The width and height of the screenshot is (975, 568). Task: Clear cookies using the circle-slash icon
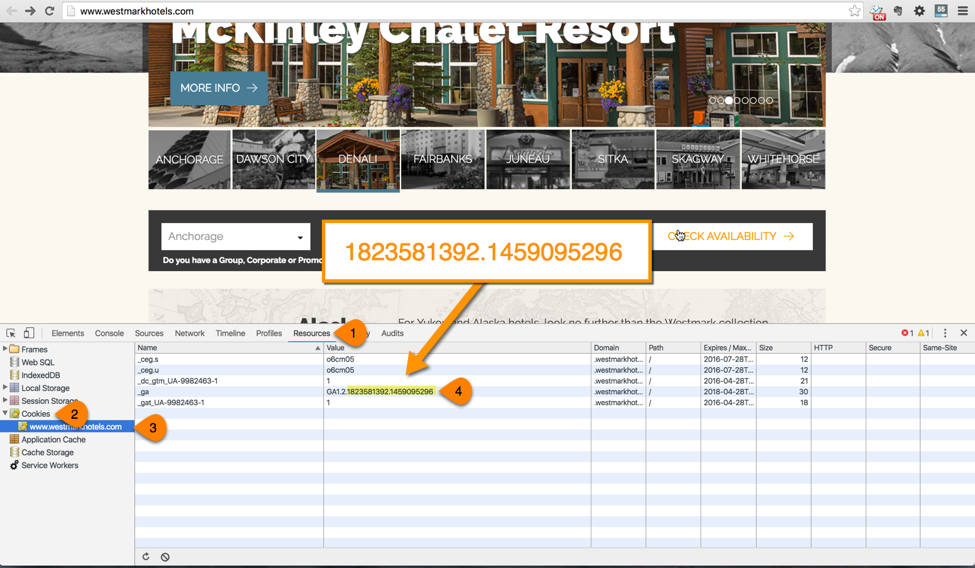[165, 557]
